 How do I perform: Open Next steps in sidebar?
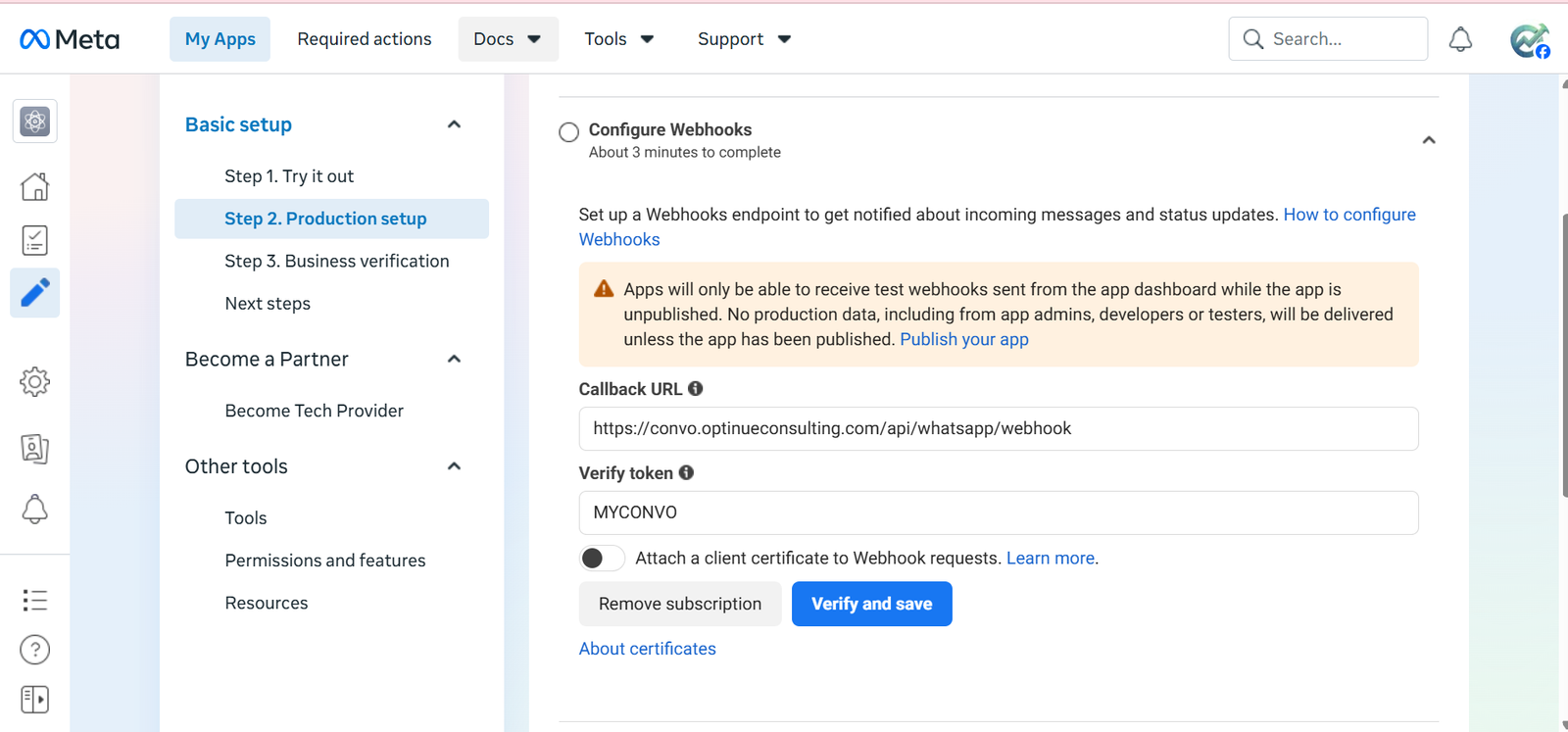[x=268, y=304]
